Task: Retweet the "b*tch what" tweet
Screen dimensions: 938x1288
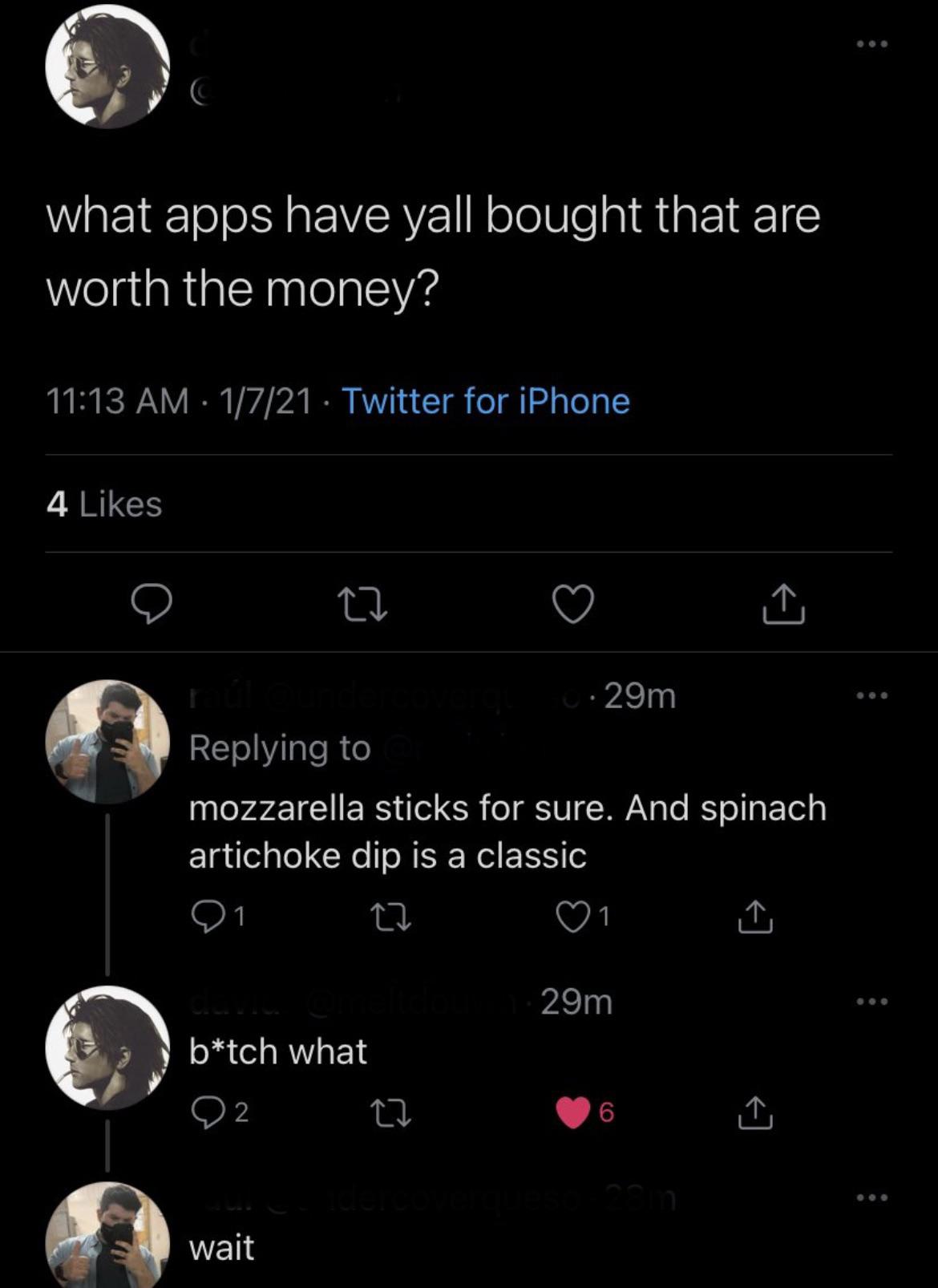Action: 392,1112
